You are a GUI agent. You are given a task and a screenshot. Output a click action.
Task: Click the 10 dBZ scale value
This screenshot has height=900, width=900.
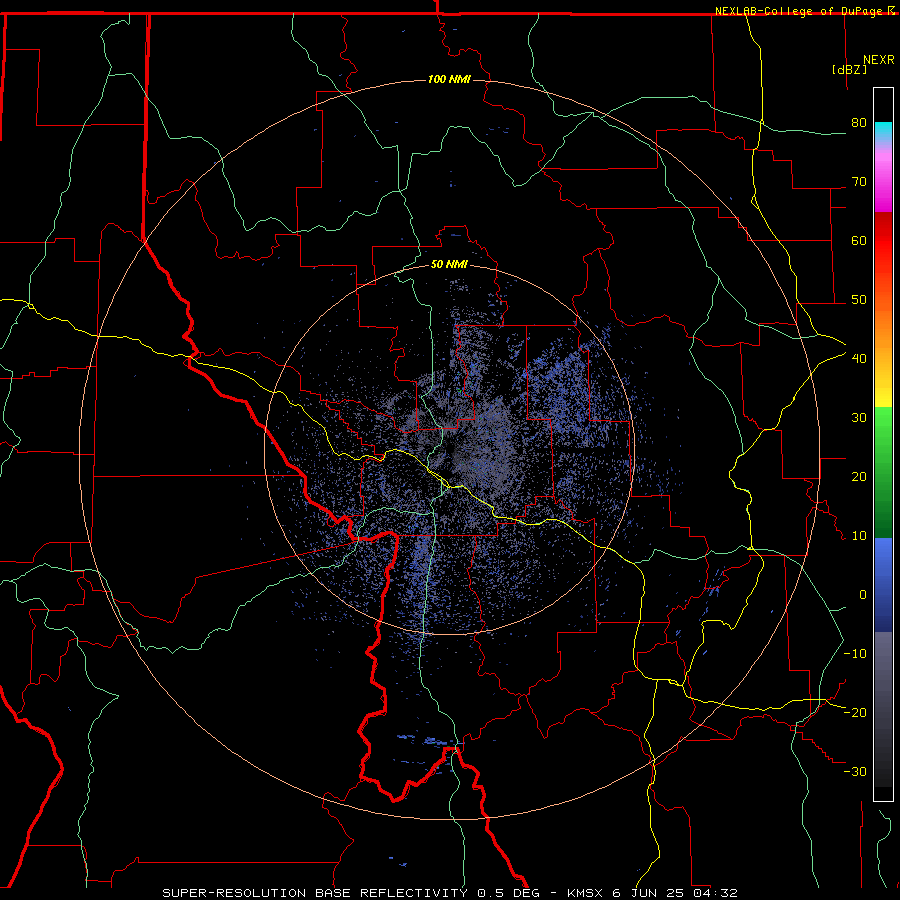[x=859, y=536]
